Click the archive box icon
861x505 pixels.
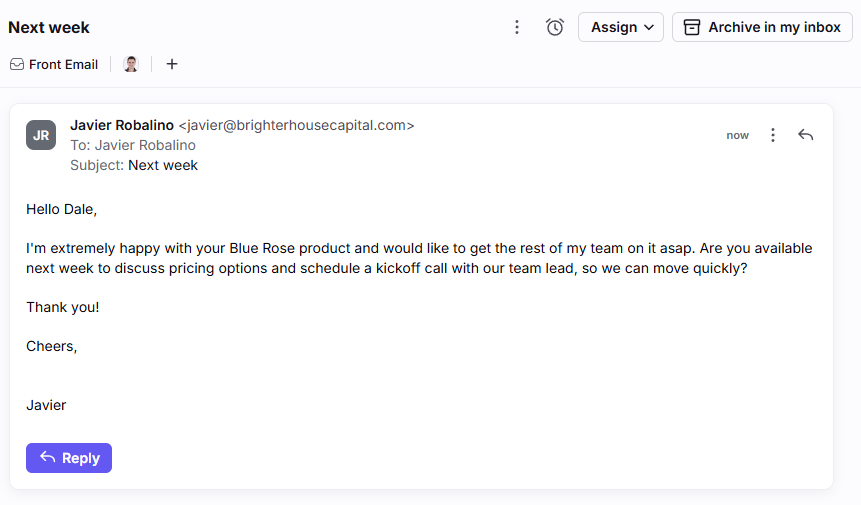pos(692,27)
